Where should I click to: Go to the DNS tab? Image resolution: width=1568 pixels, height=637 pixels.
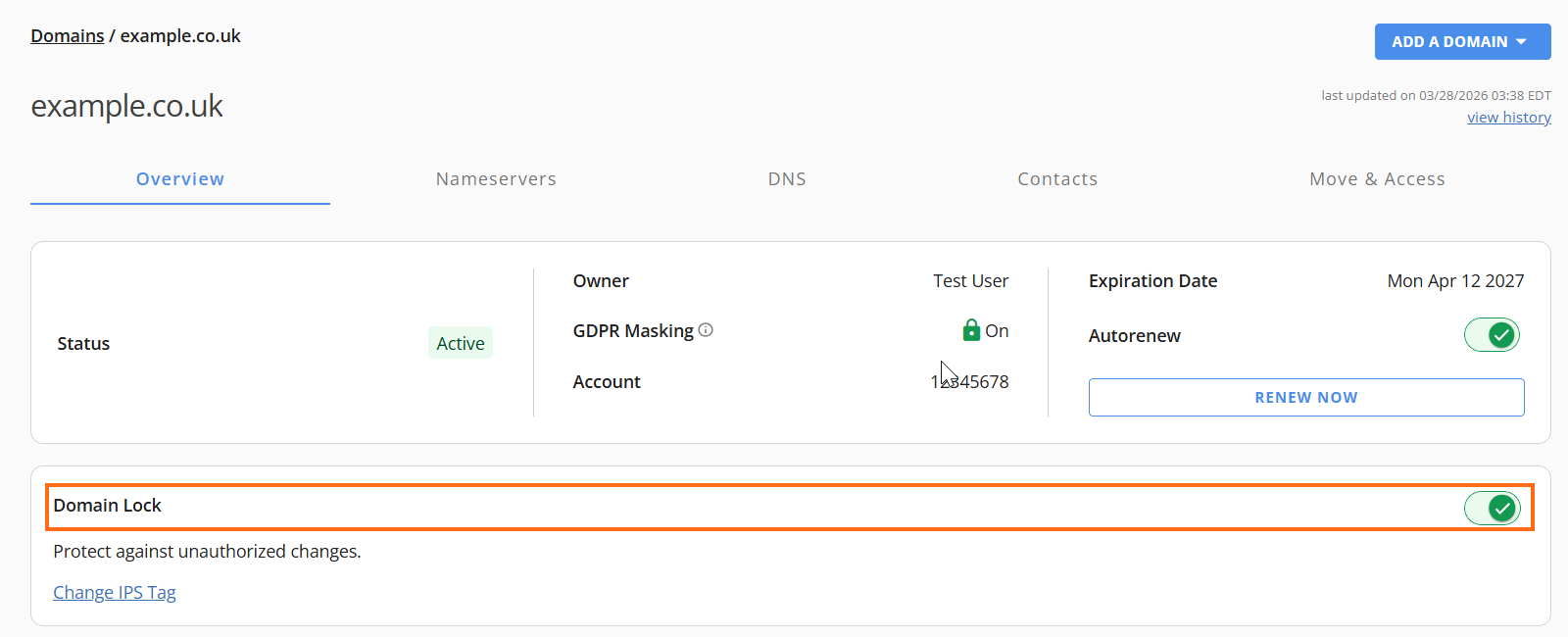(x=787, y=179)
